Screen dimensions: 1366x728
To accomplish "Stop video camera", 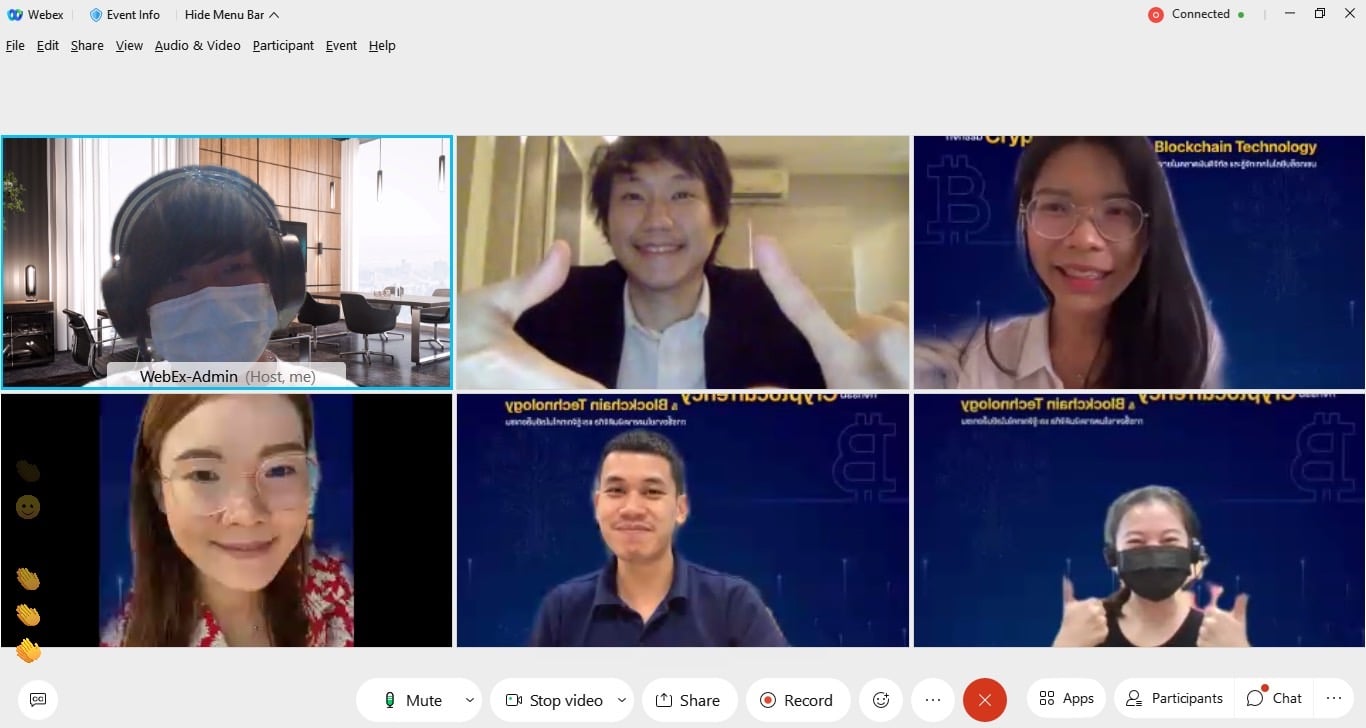I will [x=553, y=700].
